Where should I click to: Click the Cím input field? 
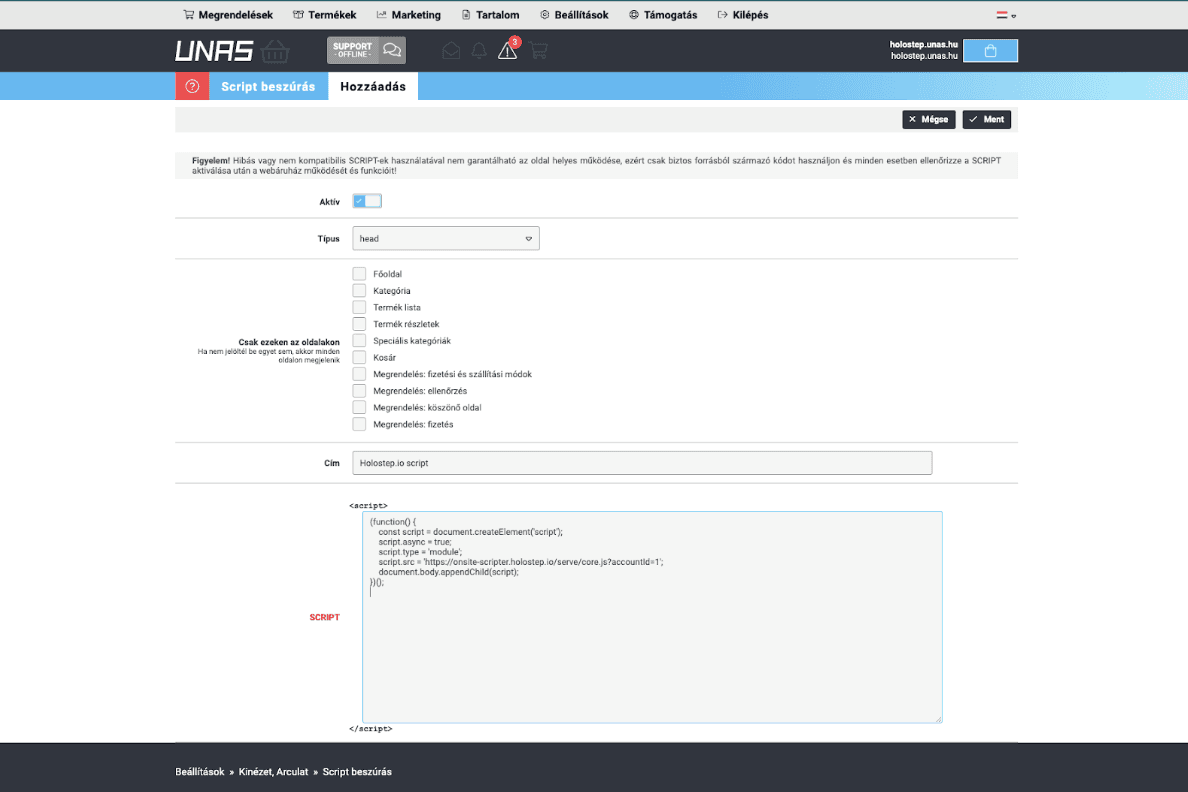click(x=642, y=463)
